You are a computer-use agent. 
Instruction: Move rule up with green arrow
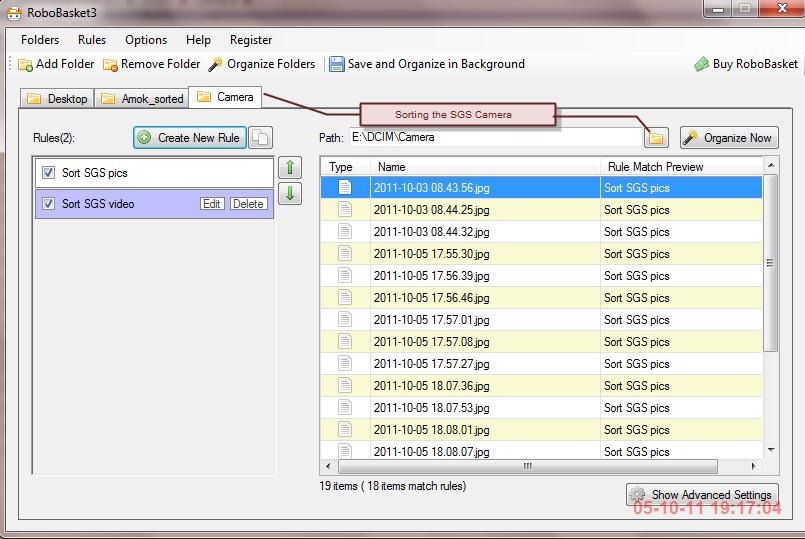290,167
